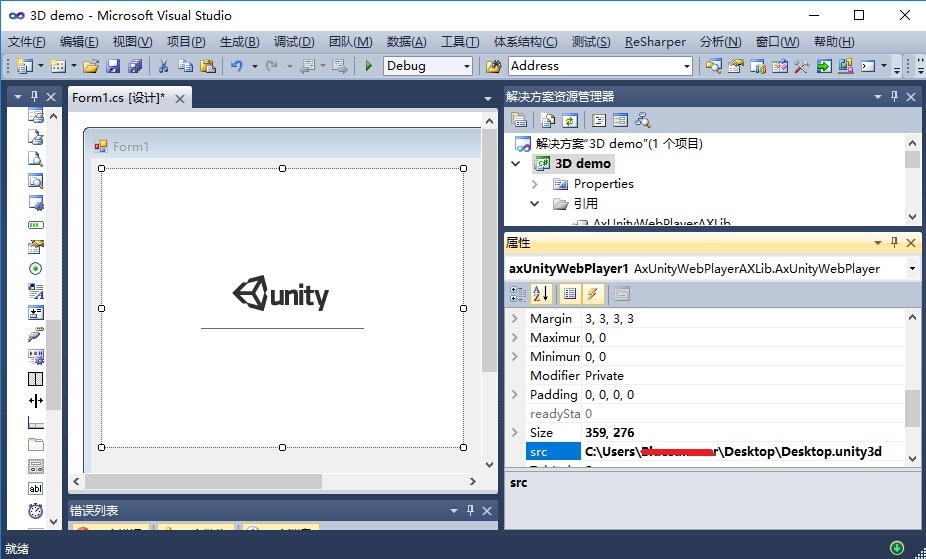Open the Address find combo box dropdown

point(687,66)
